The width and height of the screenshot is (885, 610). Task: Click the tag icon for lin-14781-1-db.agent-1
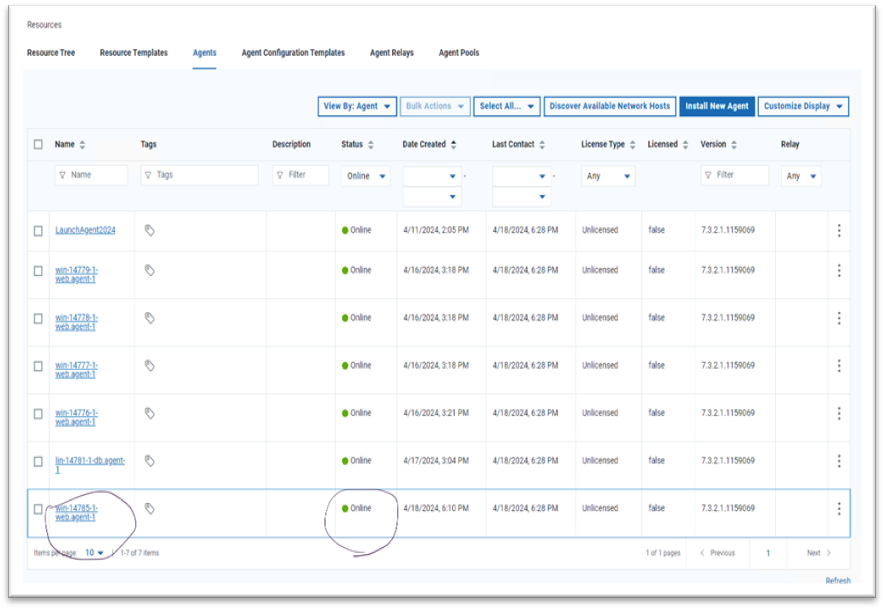click(149, 461)
